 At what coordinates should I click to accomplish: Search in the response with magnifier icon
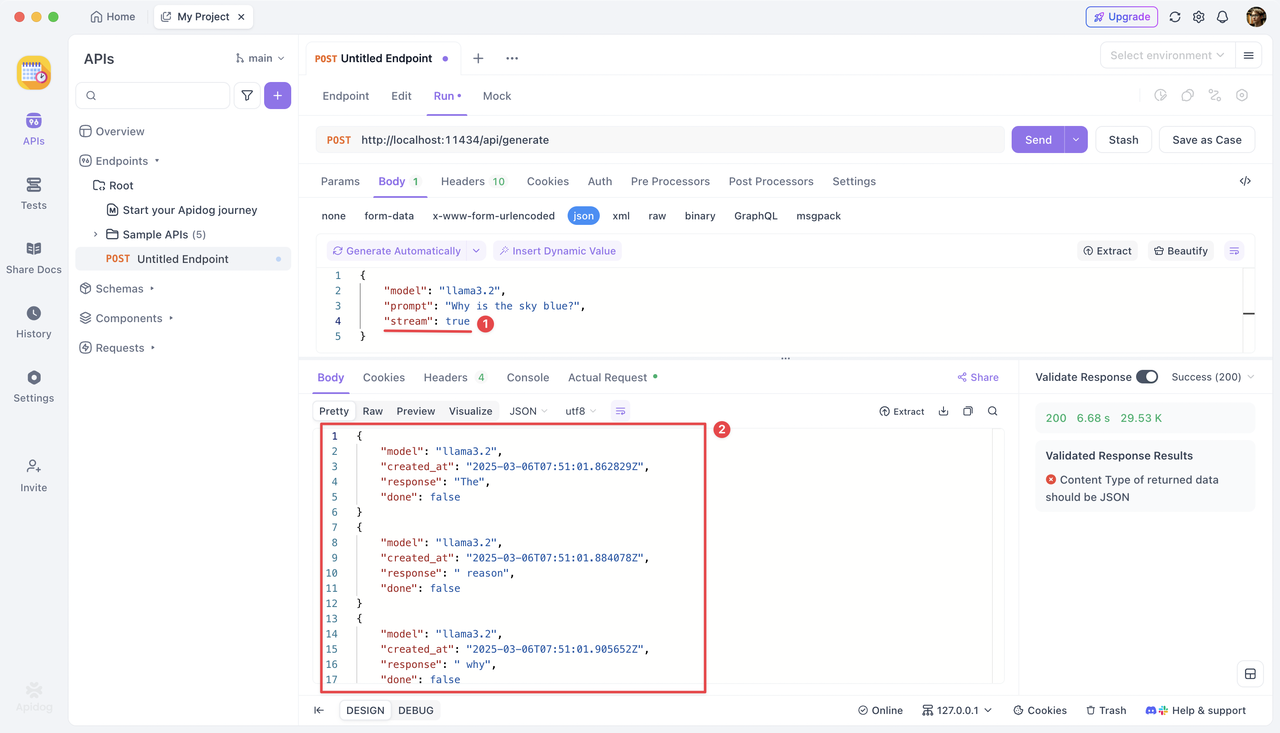pyautogui.click(x=993, y=411)
